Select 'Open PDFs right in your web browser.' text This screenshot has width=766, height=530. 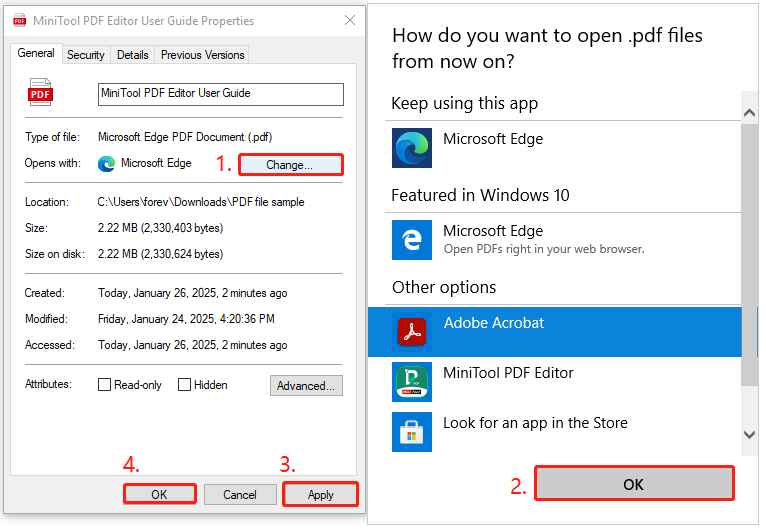544,249
